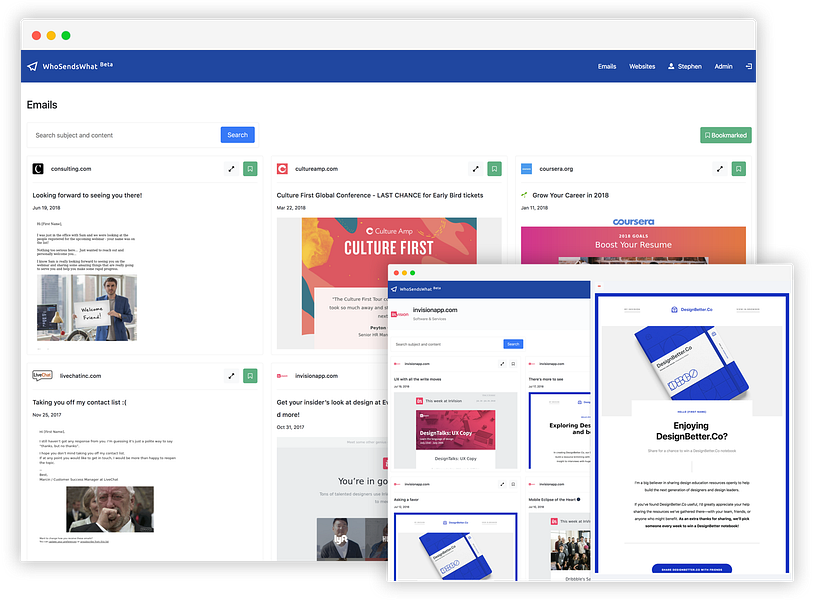Click the Jun 19, 2018 date text
Image resolution: width=814 pixels, height=600 pixels.
46,208
